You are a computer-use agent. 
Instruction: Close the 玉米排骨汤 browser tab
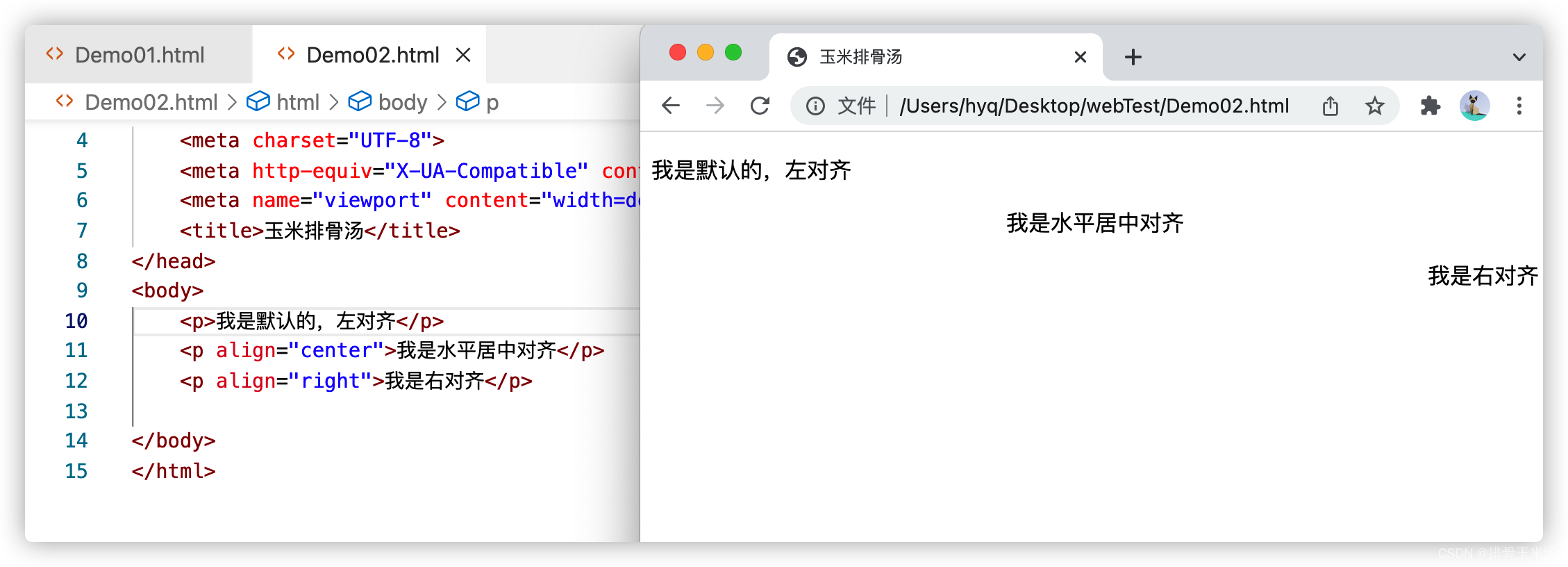(1080, 57)
